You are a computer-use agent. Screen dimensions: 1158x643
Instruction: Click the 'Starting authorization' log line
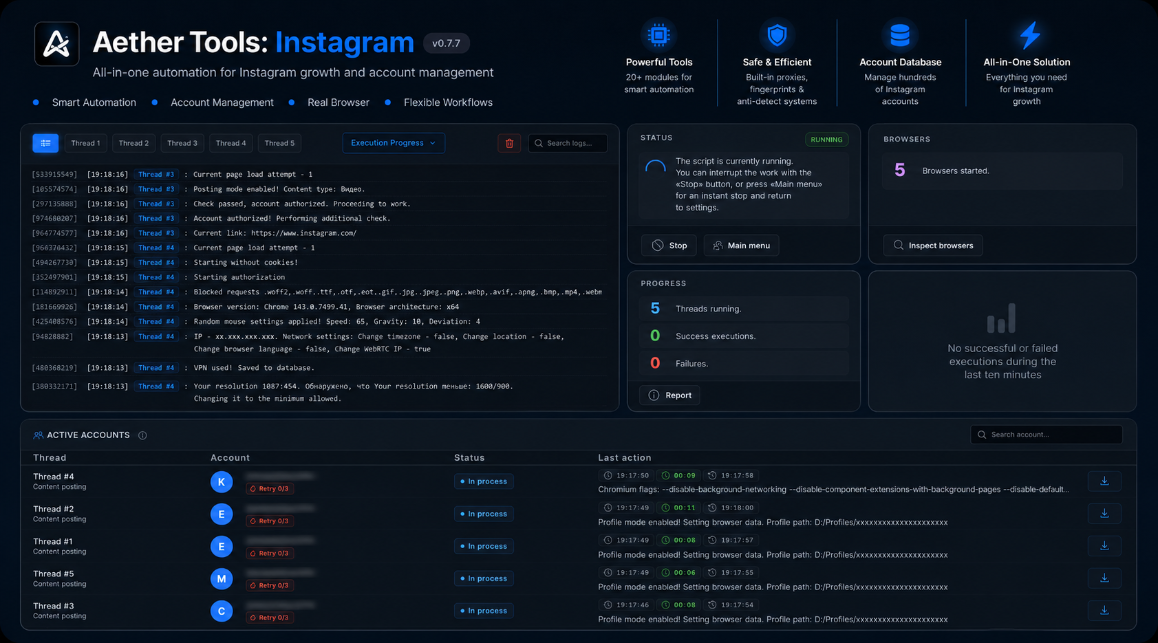pyautogui.click(x=239, y=278)
